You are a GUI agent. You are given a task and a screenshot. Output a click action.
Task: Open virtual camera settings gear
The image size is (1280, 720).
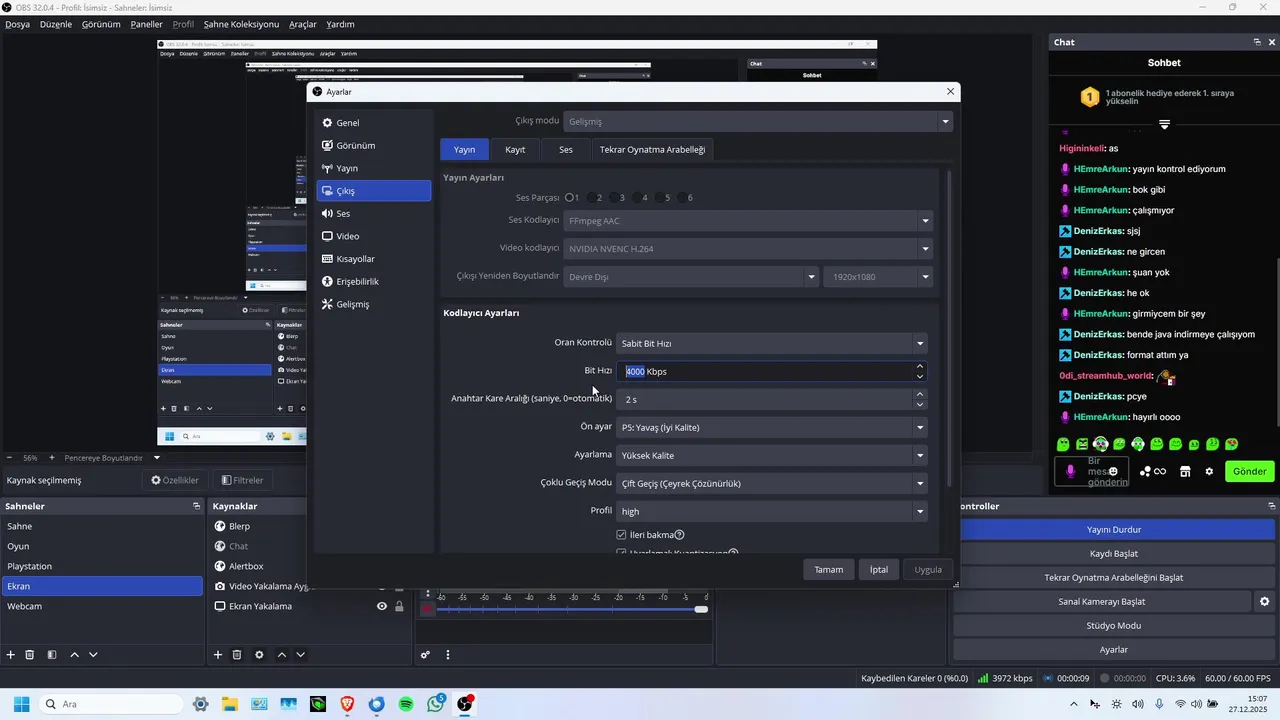pyautogui.click(x=1264, y=601)
